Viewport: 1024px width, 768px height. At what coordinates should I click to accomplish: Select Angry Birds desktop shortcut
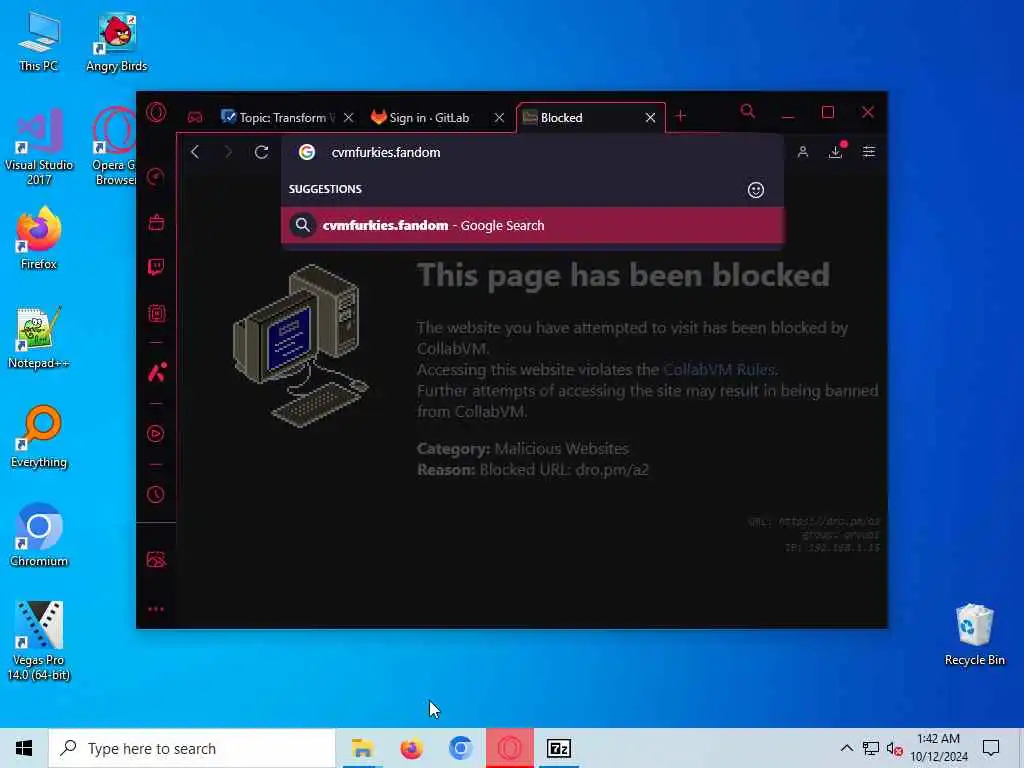click(117, 41)
